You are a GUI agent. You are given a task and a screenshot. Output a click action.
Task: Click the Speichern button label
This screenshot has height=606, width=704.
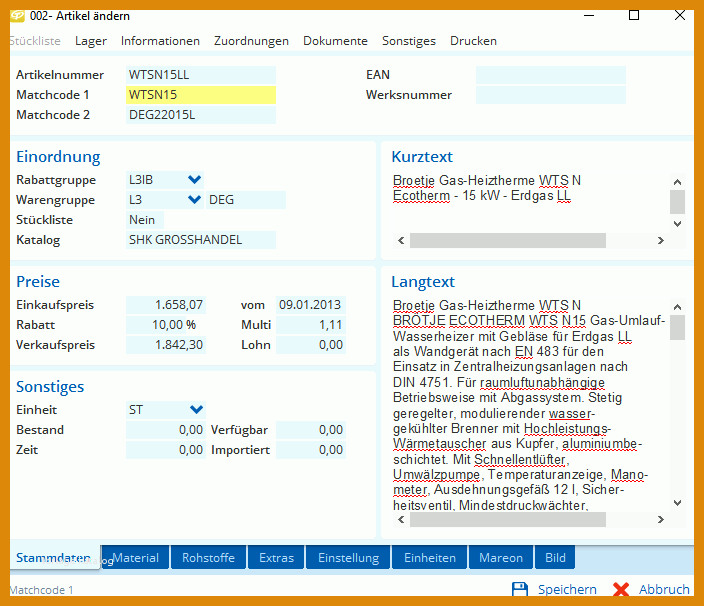coord(567,589)
